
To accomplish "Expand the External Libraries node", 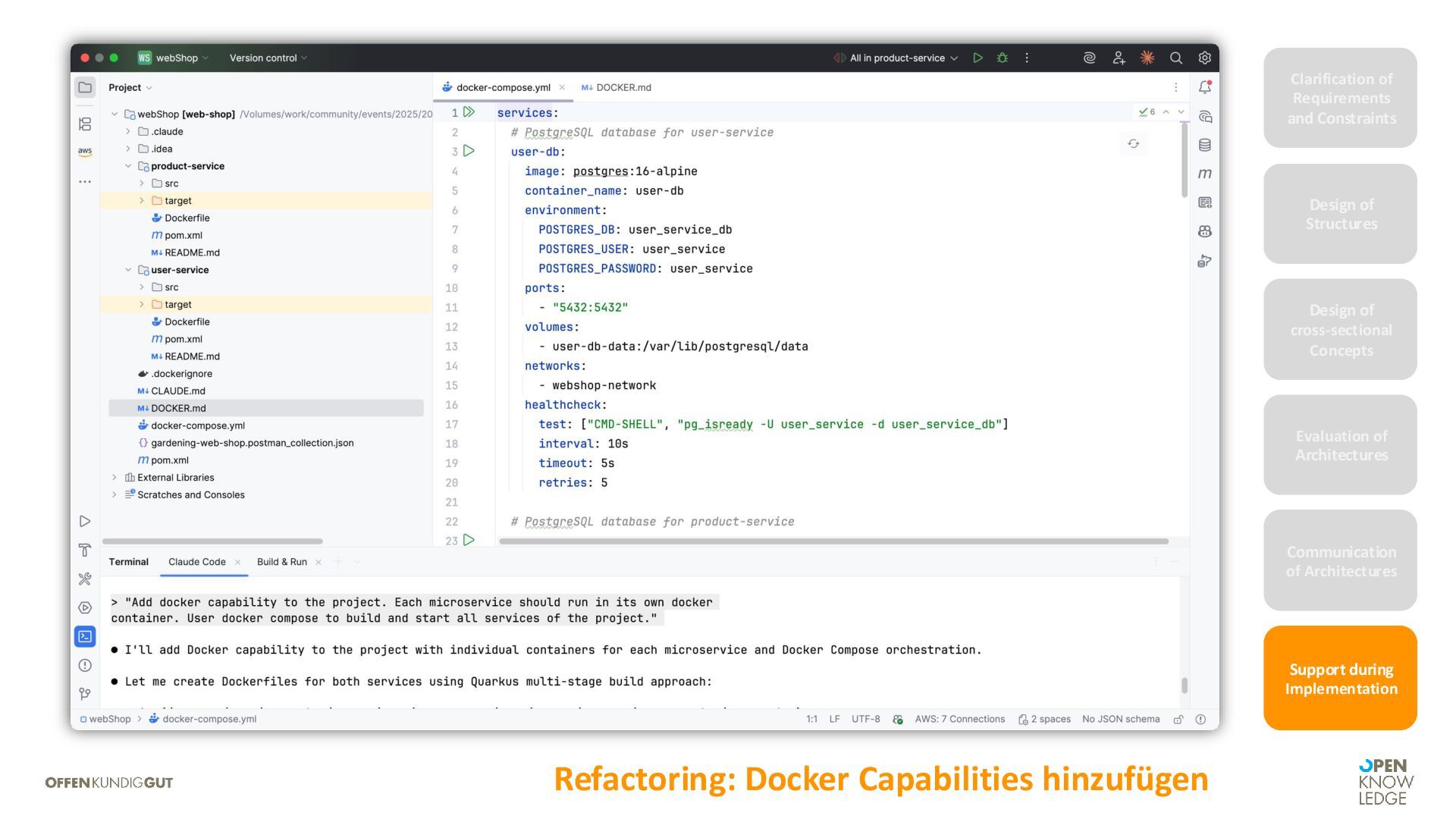I will [115, 478].
